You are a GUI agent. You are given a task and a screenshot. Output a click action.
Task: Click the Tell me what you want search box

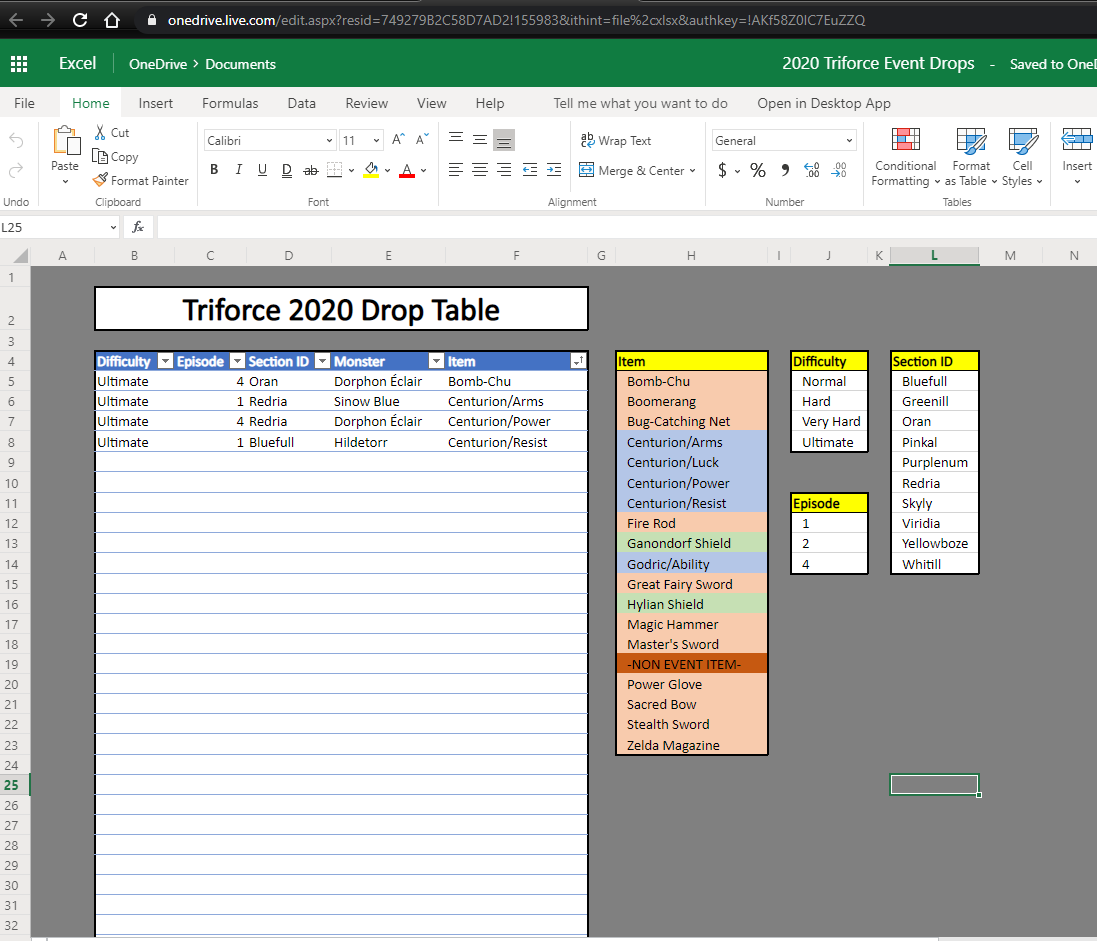pyautogui.click(x=640, y=104)
